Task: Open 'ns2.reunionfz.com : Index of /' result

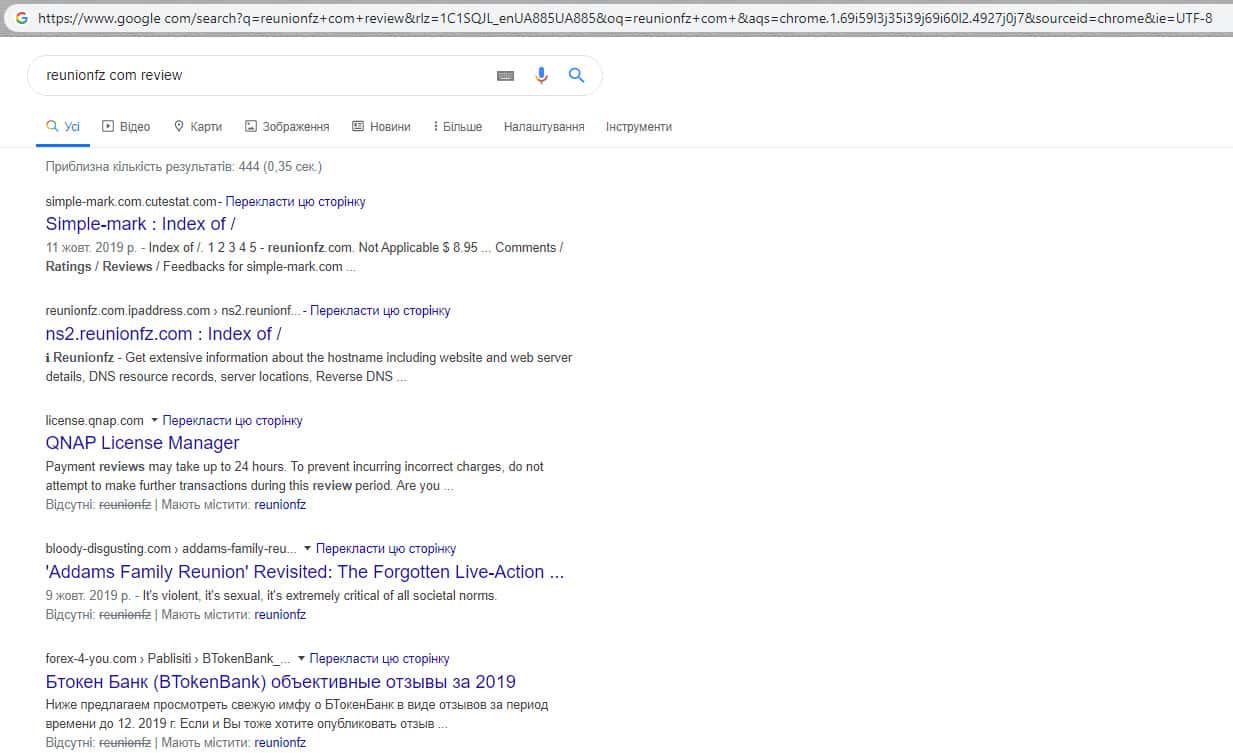Action: (x=164, y=334)
